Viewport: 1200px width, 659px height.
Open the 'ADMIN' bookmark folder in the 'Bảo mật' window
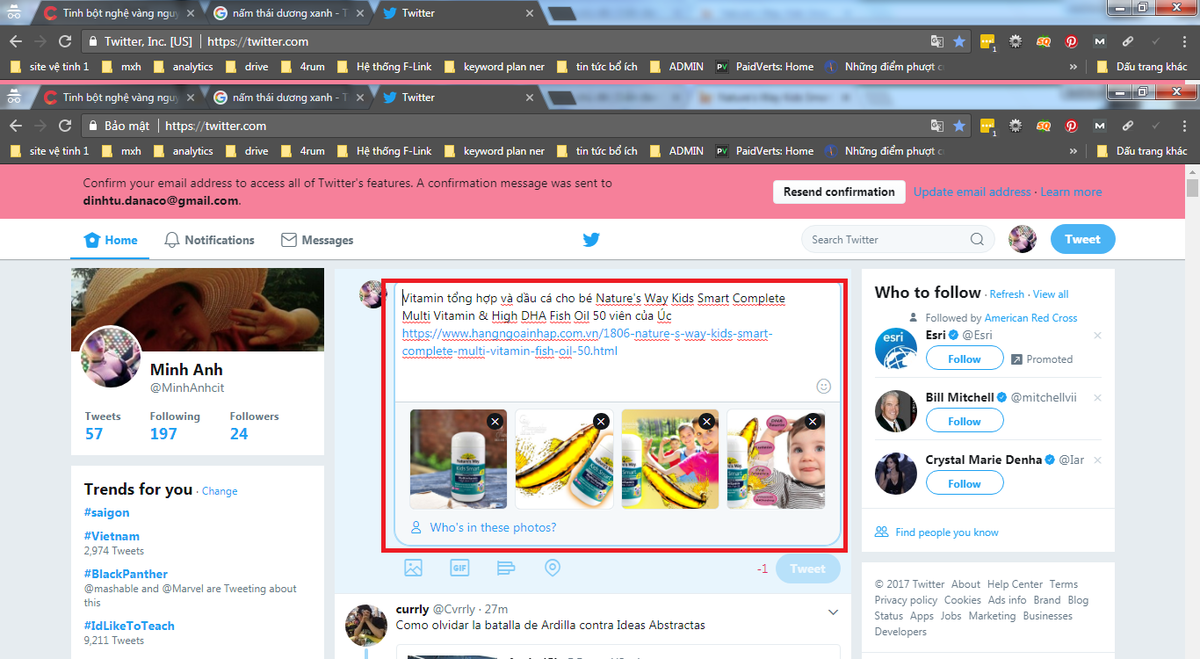click(x=676, y=151)
